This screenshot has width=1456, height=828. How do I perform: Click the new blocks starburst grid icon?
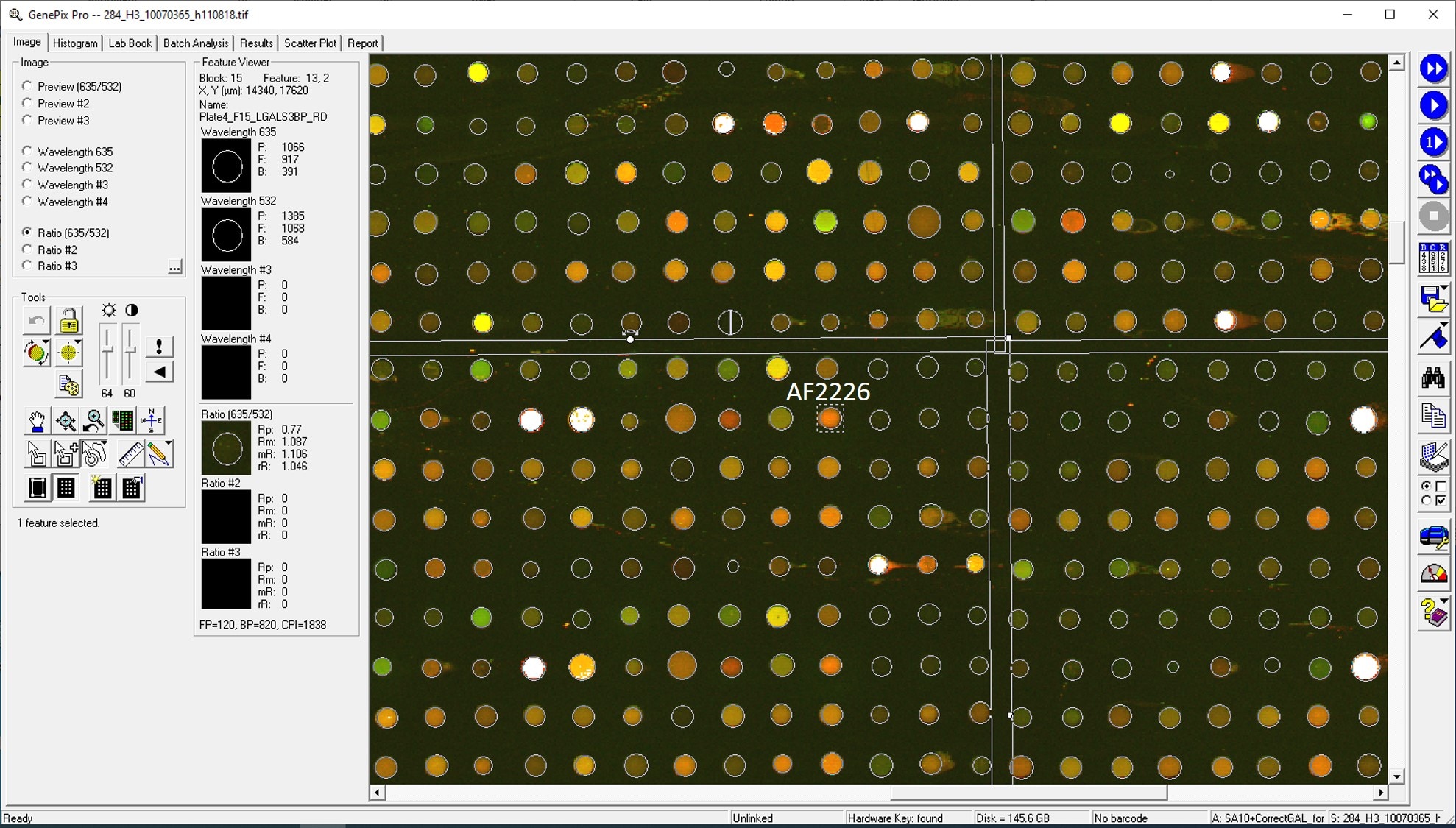coord(102,487)
